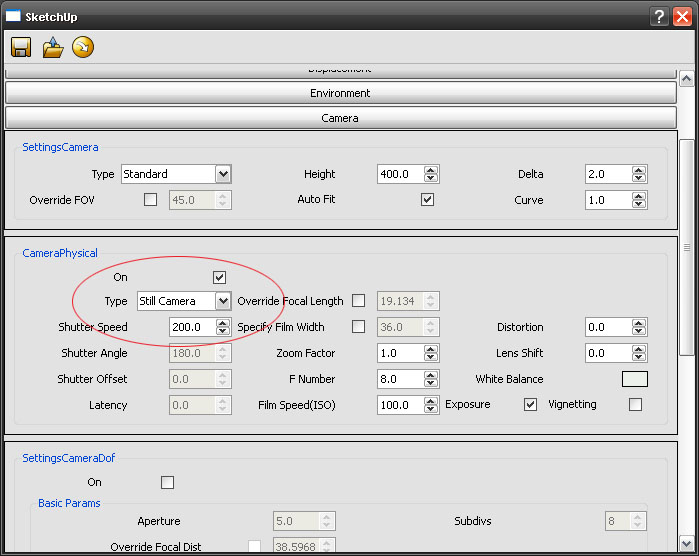Decrease the Zoom Factor spinner value
Screen dimensions: 699x556
pos(431,357)
